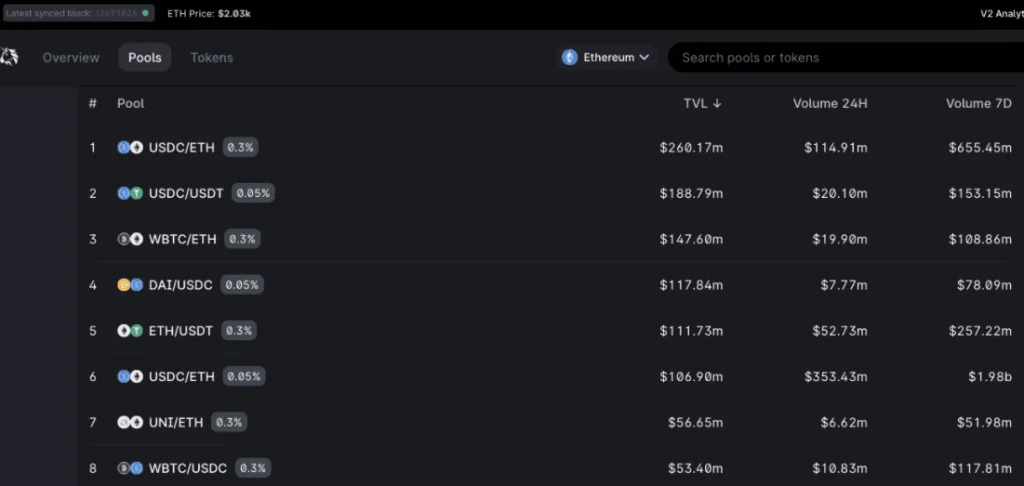The image size is (1024, 486).
Task: Sort by Volume 24H header
Action: pyautogui.click(x=830, y=103)
